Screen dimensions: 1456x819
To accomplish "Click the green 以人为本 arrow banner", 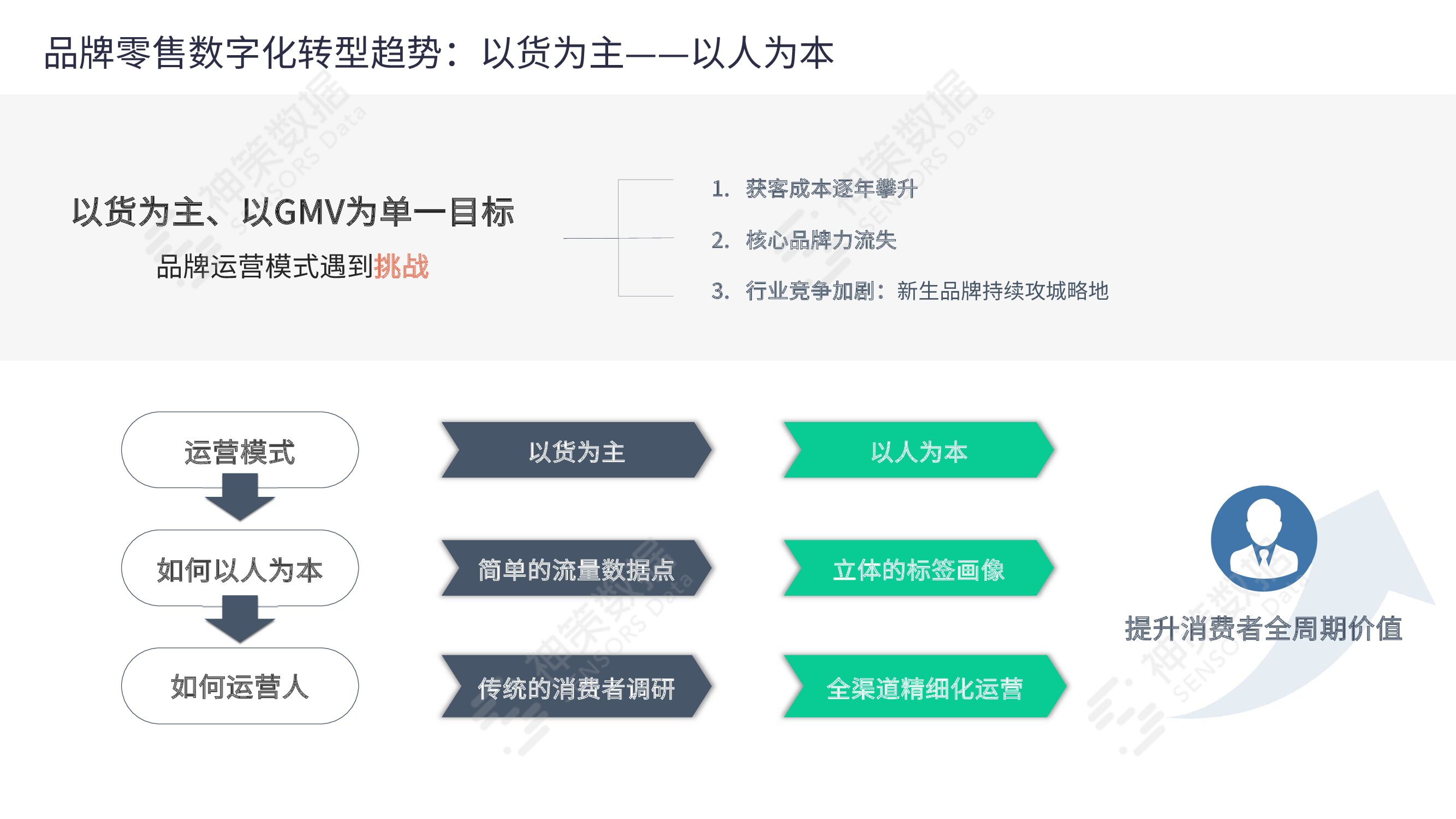I will pos(918,450).
